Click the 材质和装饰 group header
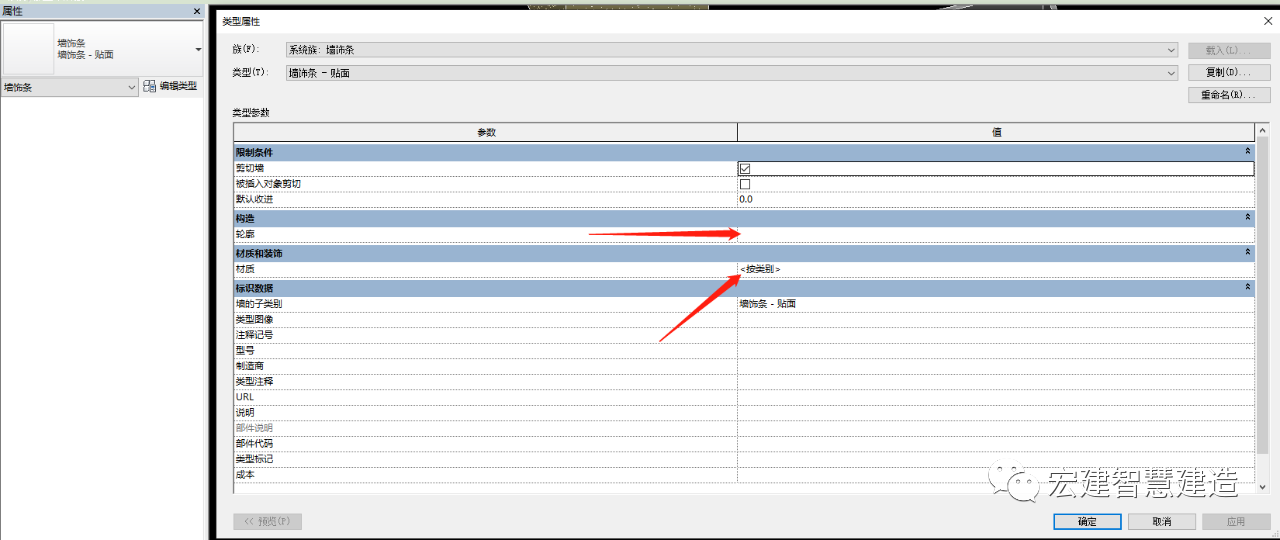The image size is (1280, 540). pos(744,252)
